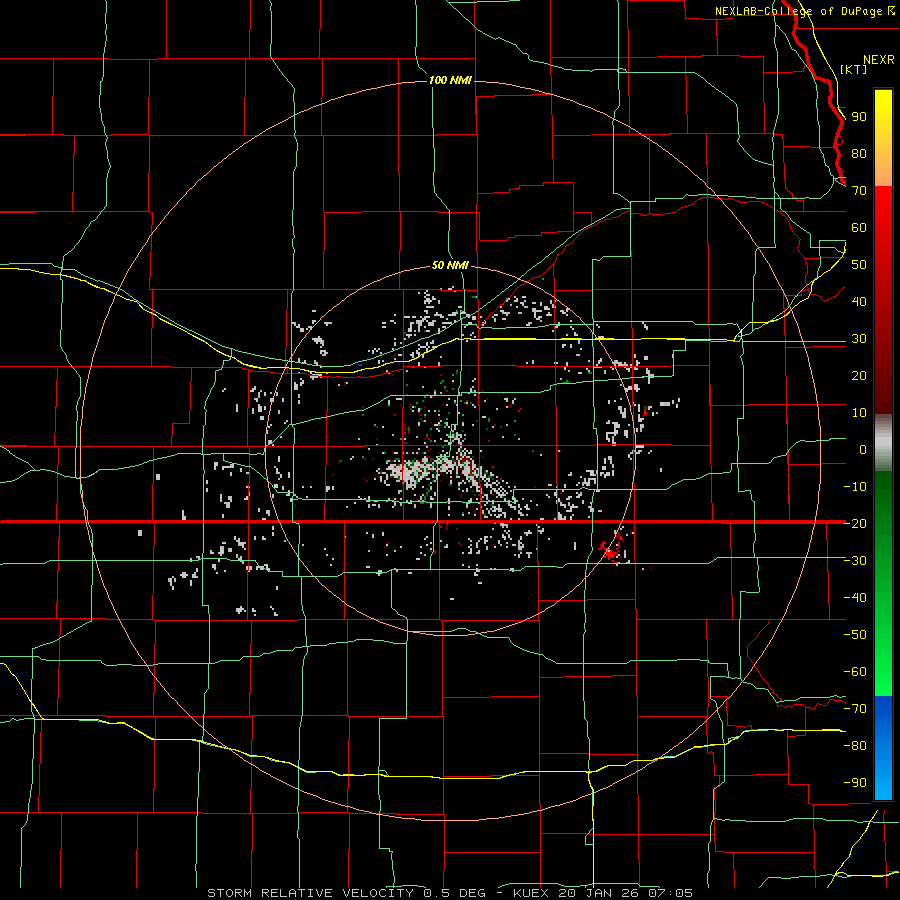Click the 20 value on velocity scale
This screenshot has height=900, width=900.
click(x=859, y=375)
